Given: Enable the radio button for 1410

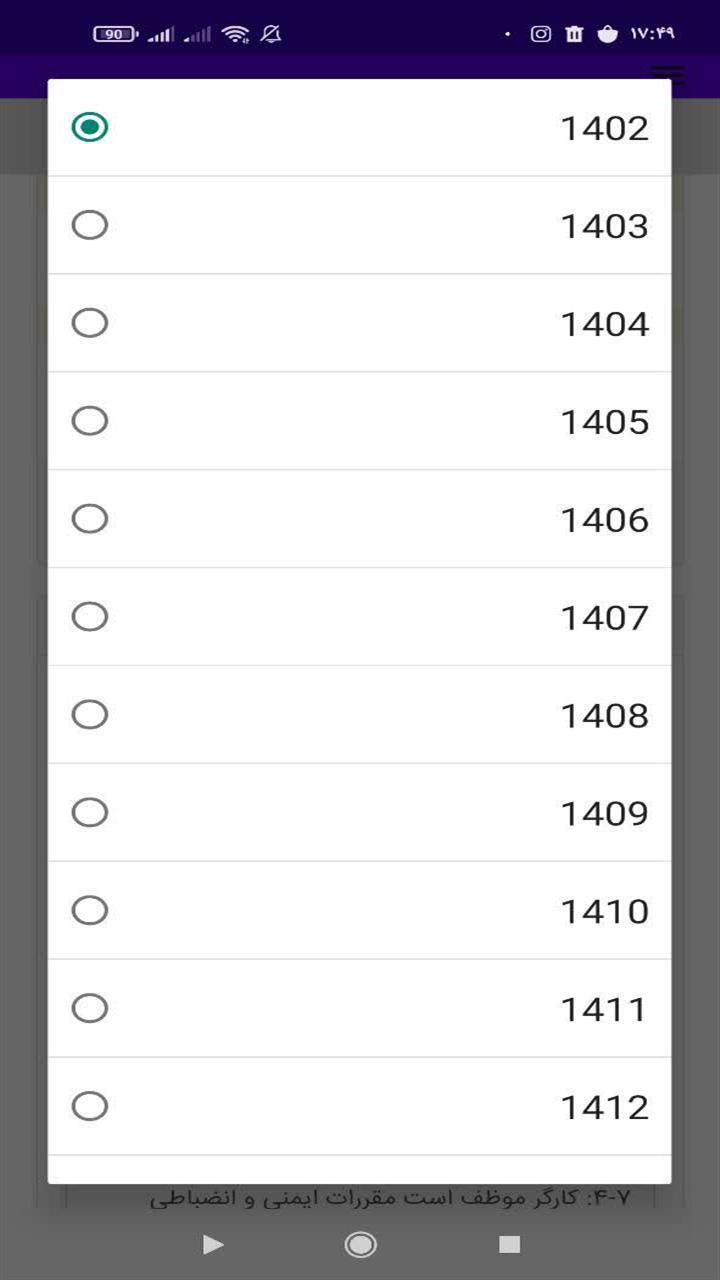Looking at the screenshot, I should coord(90,911).
